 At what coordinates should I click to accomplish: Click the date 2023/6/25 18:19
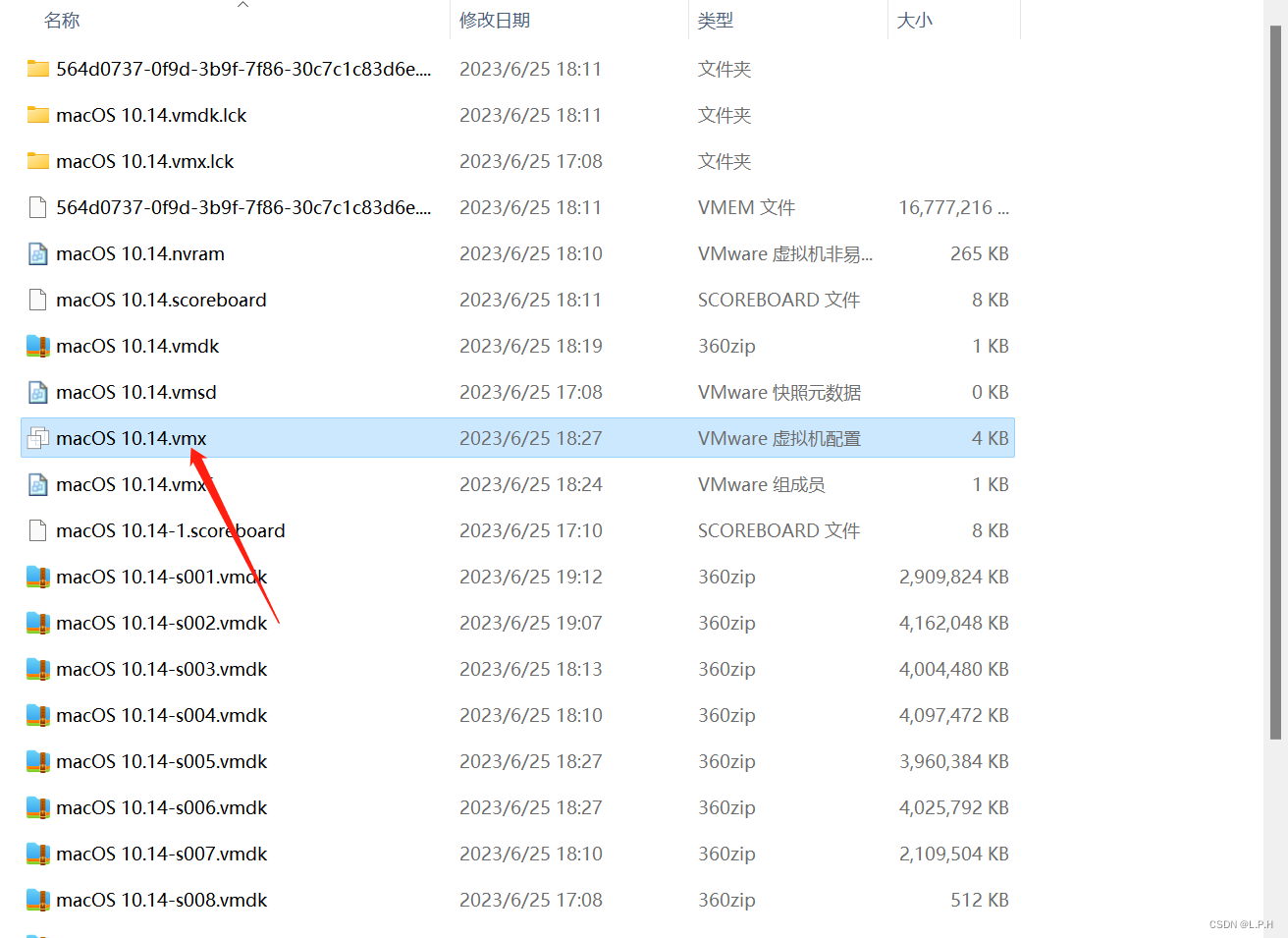coord(531,346)
